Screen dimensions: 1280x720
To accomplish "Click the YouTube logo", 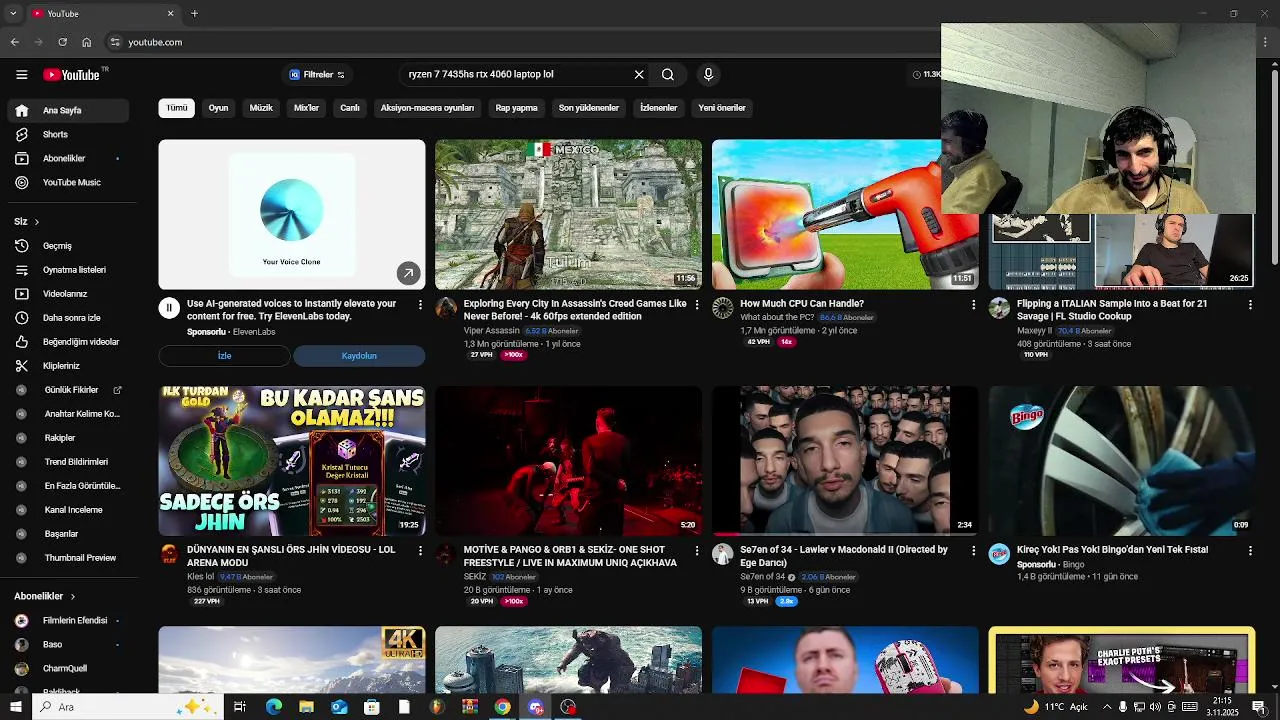I will coord(74,75).
